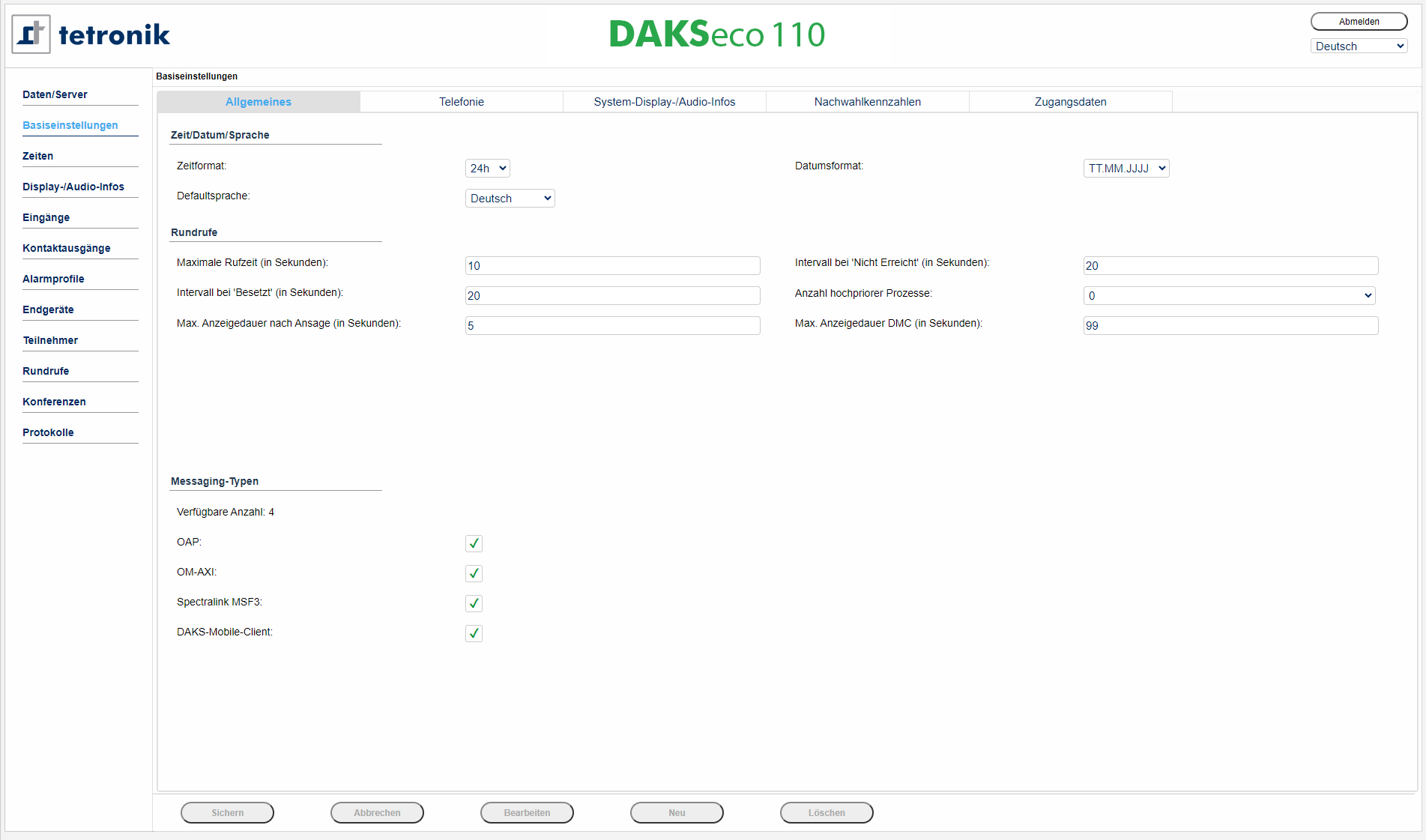This screenshot has height=840, width=1426.
Task: Open the Datumsformat TT.MM.JJJJ dropdown
Action: pos(1126,169)
